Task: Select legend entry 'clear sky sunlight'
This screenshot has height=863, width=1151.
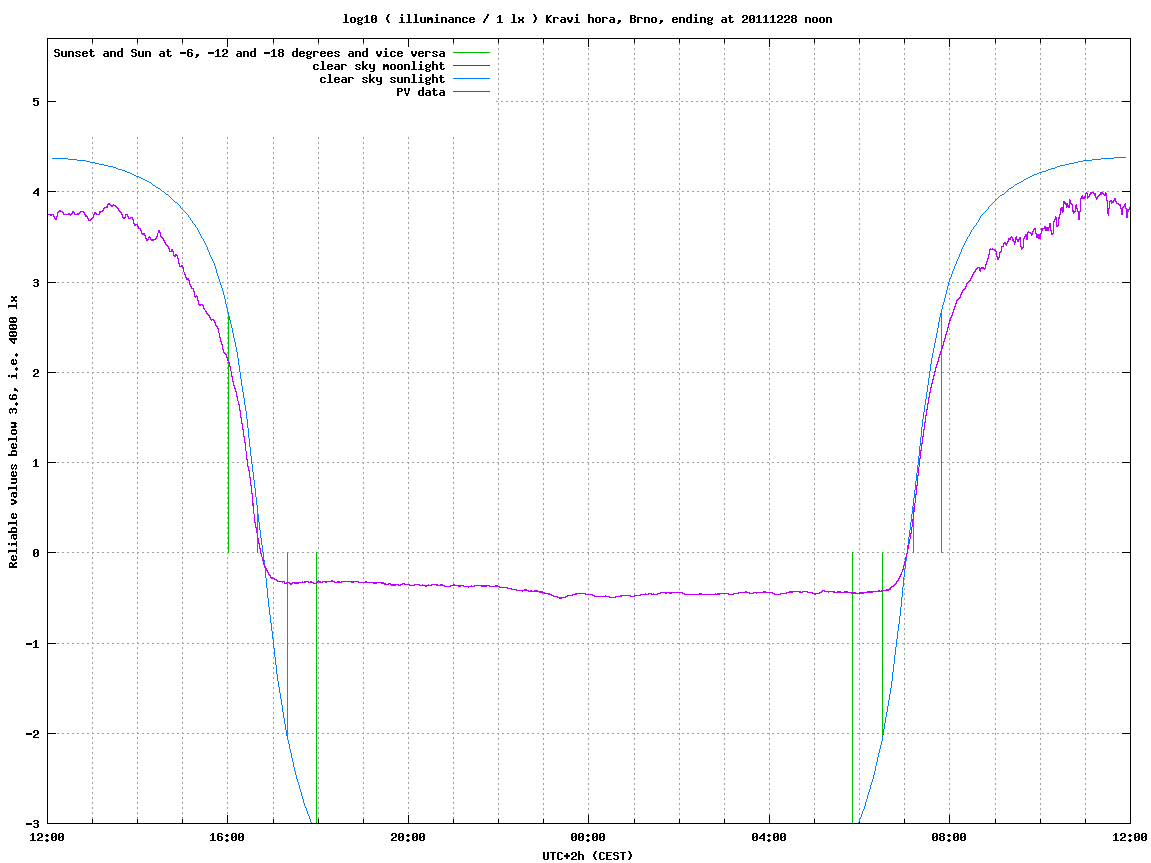Action: (382, 79)
